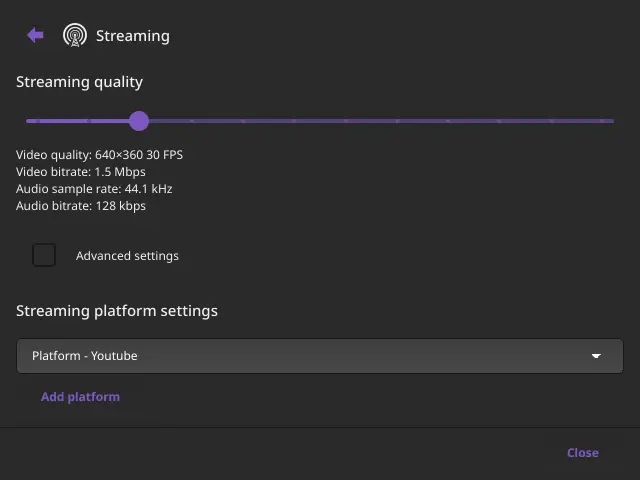The image size is (640, 480).
Task: Click the Streaming quality slider handle
Action: tap(139, 121)
